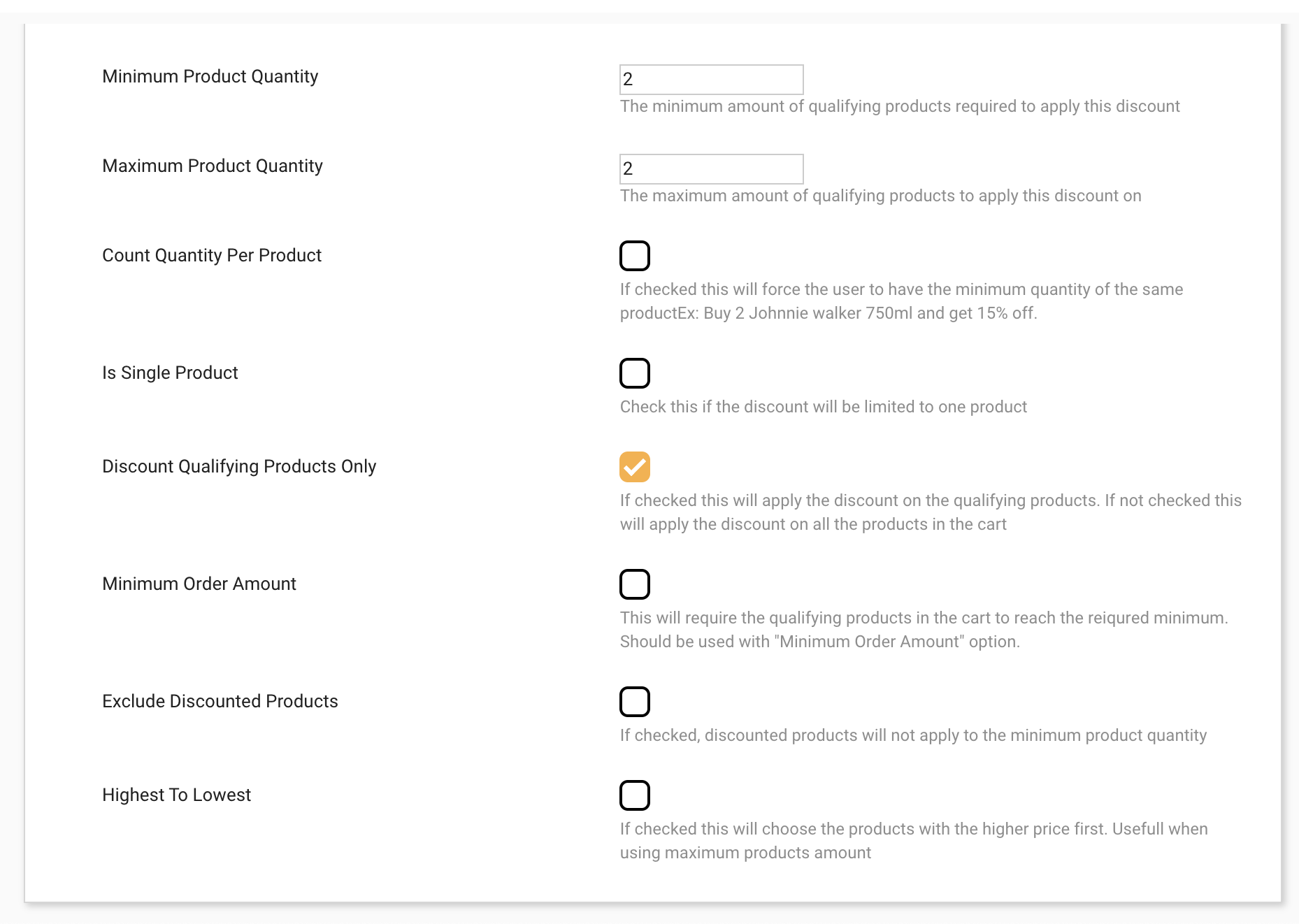
Task: Enable the Exclude Discounted Products checkbox
Action: (x=634, y=702)
